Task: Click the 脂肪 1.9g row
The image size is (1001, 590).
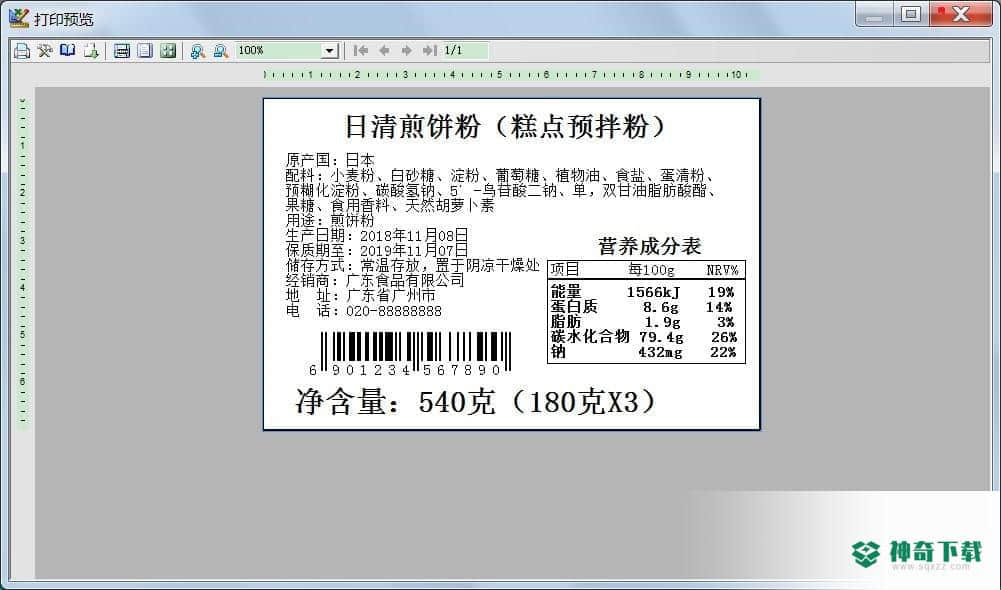Action: click(x=642, y=322)
